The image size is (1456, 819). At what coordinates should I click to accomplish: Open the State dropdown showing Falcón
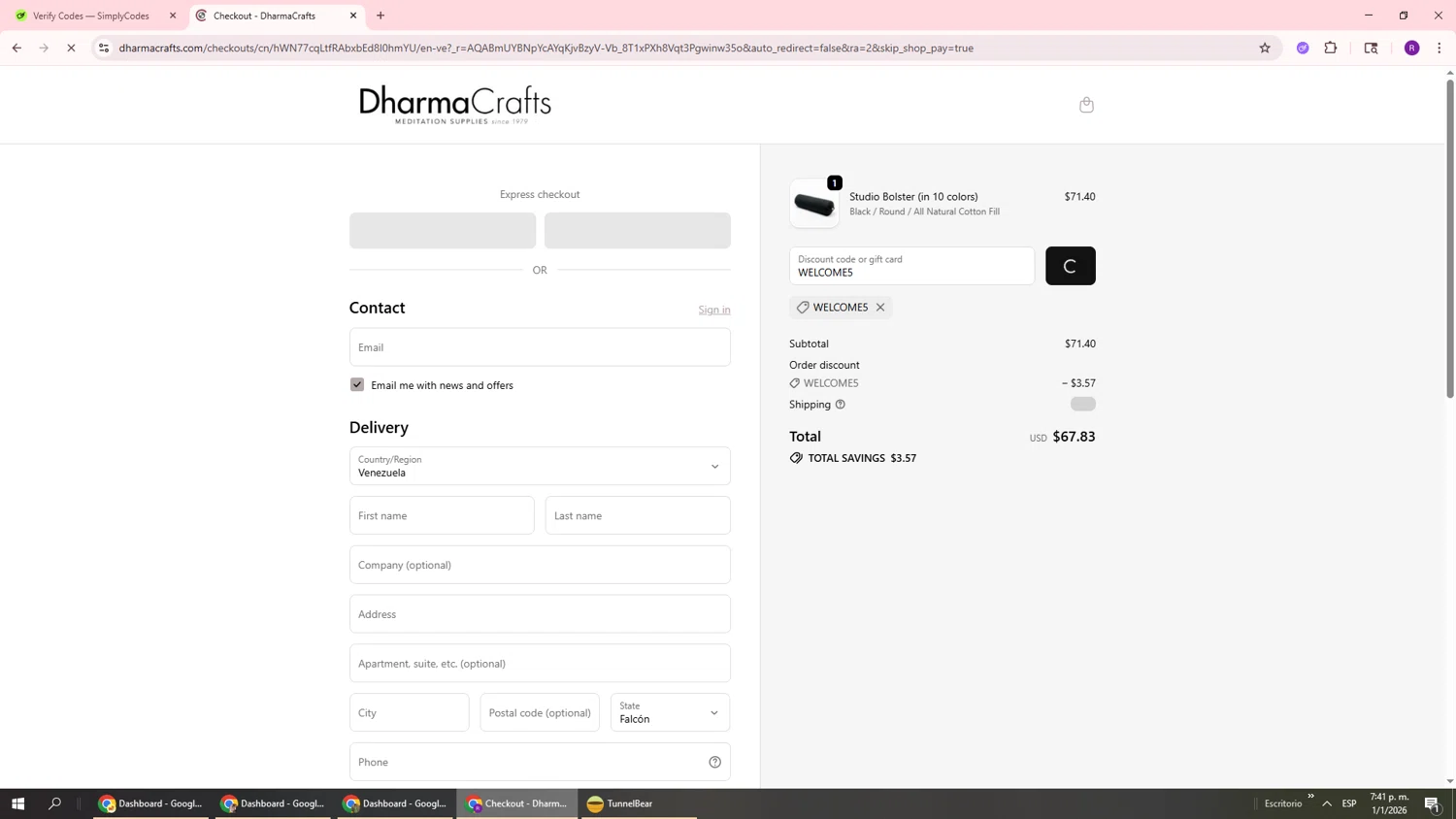coord(670,712)
